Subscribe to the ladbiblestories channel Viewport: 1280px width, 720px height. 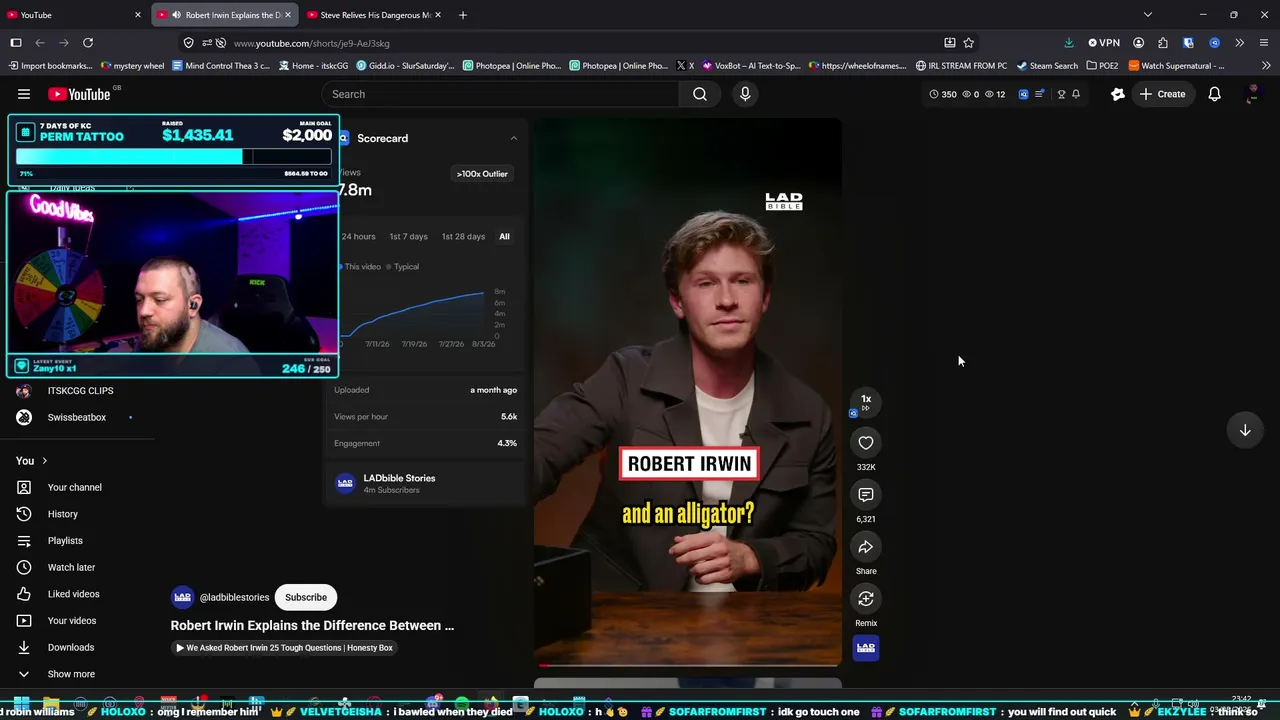click(x=306, y=598)
